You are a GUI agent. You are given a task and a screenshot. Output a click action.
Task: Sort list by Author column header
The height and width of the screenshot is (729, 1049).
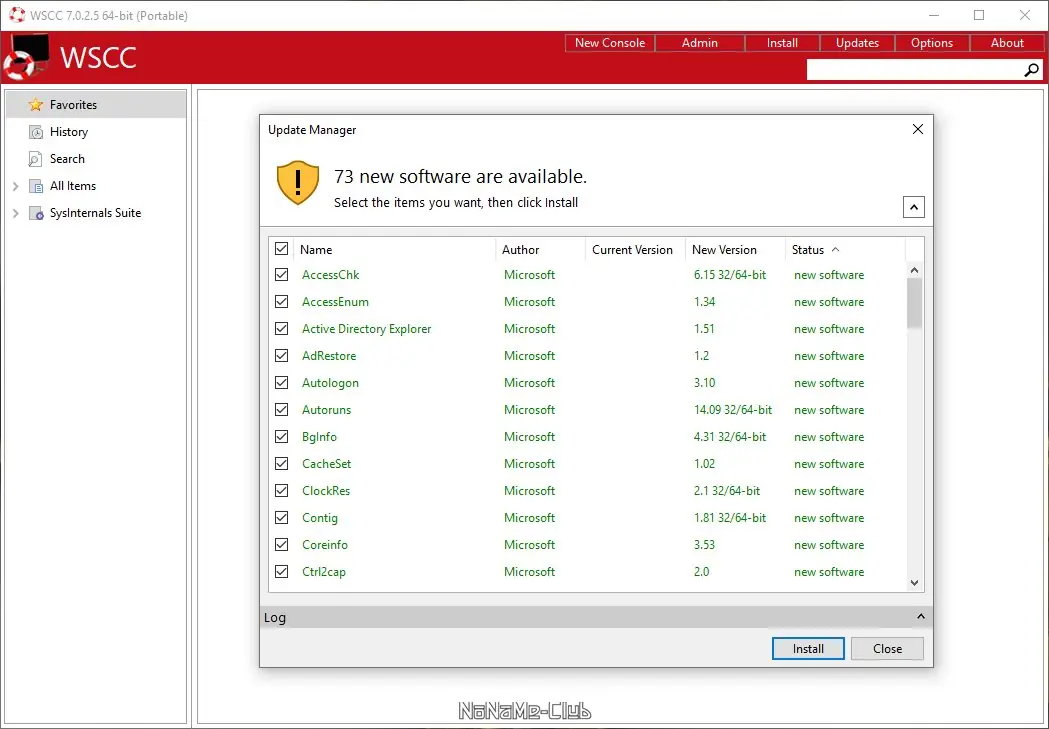[x=541, y=249]
